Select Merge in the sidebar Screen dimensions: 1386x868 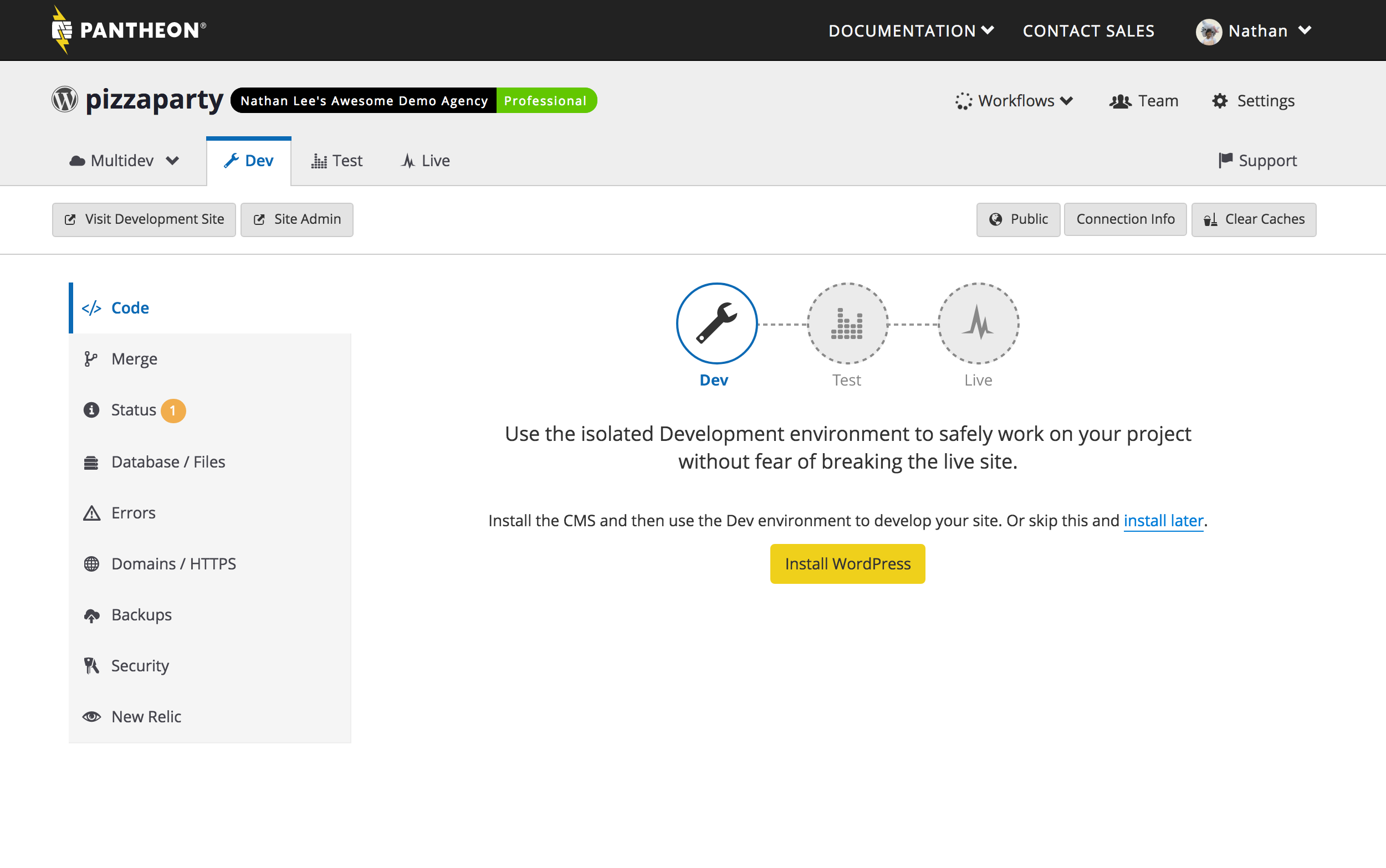pyautogui.click(x=210, y=359)
